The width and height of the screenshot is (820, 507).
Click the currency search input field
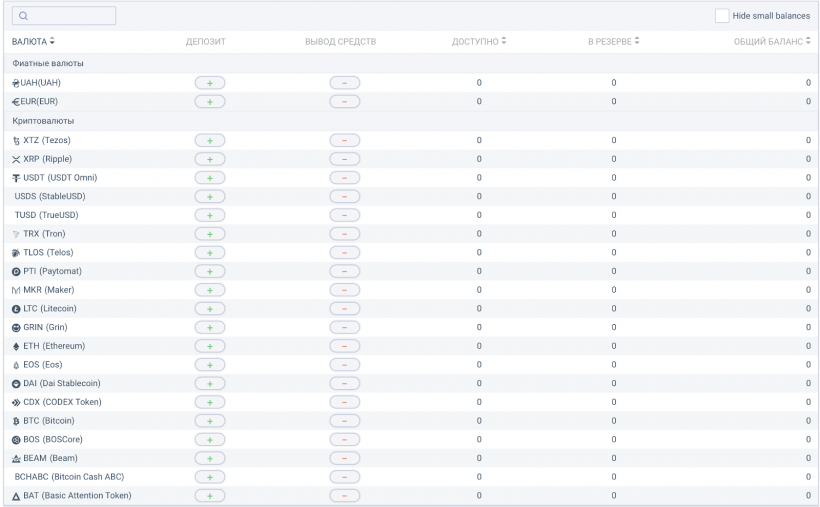[x=64, y=16]
